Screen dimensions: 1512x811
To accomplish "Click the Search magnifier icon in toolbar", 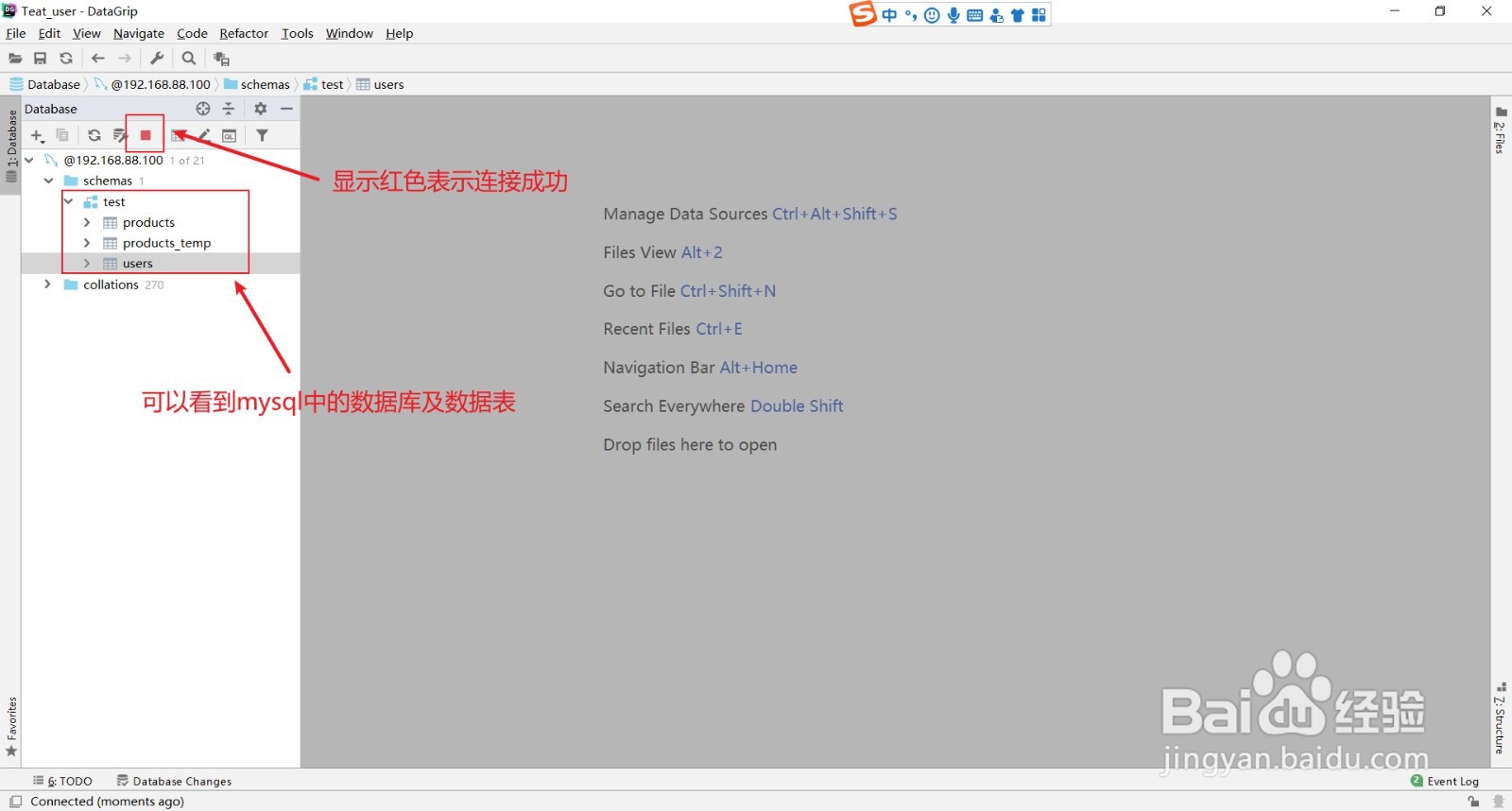I will pos(189,59).
